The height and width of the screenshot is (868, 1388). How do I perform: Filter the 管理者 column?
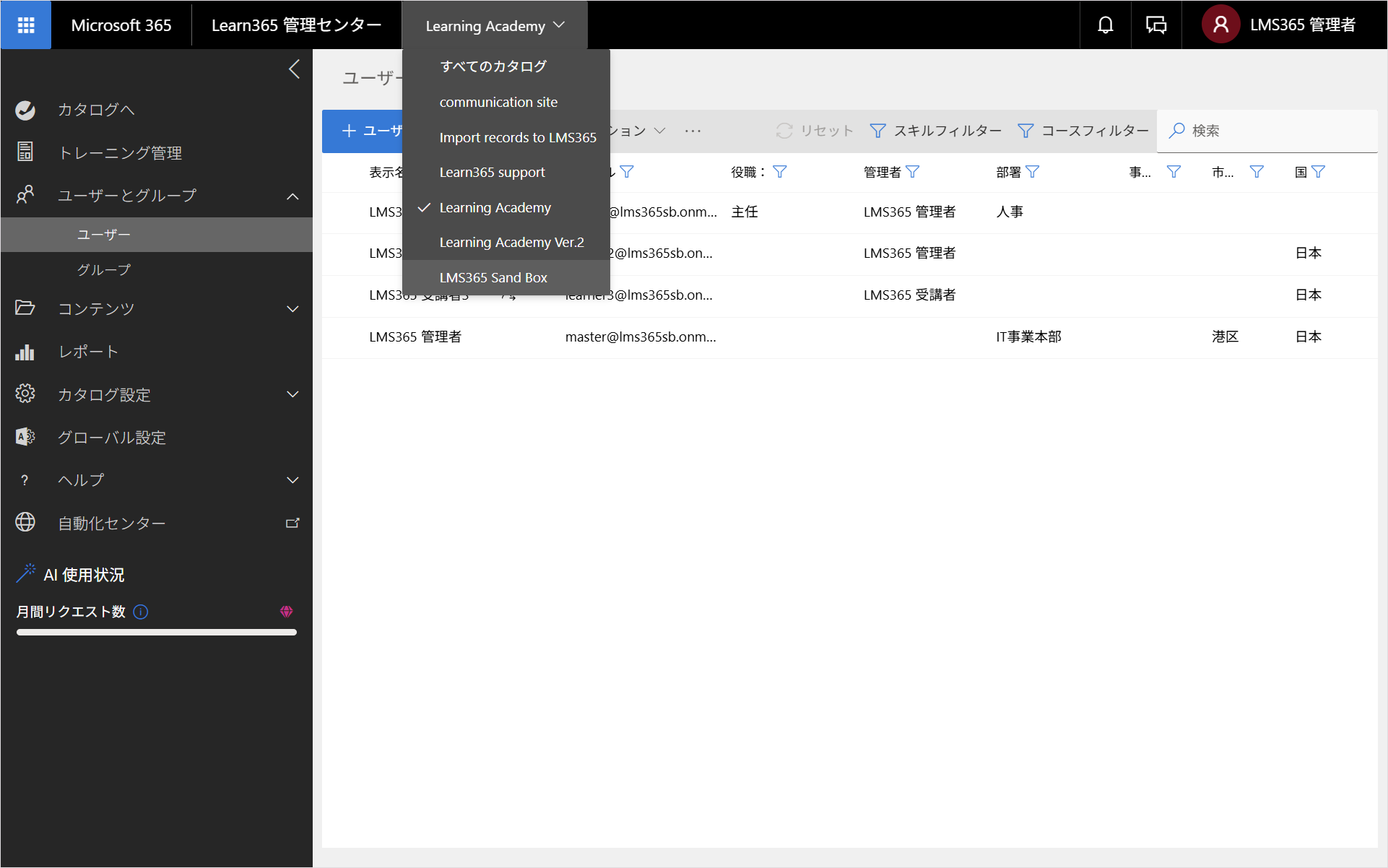[x=913, y=172]
